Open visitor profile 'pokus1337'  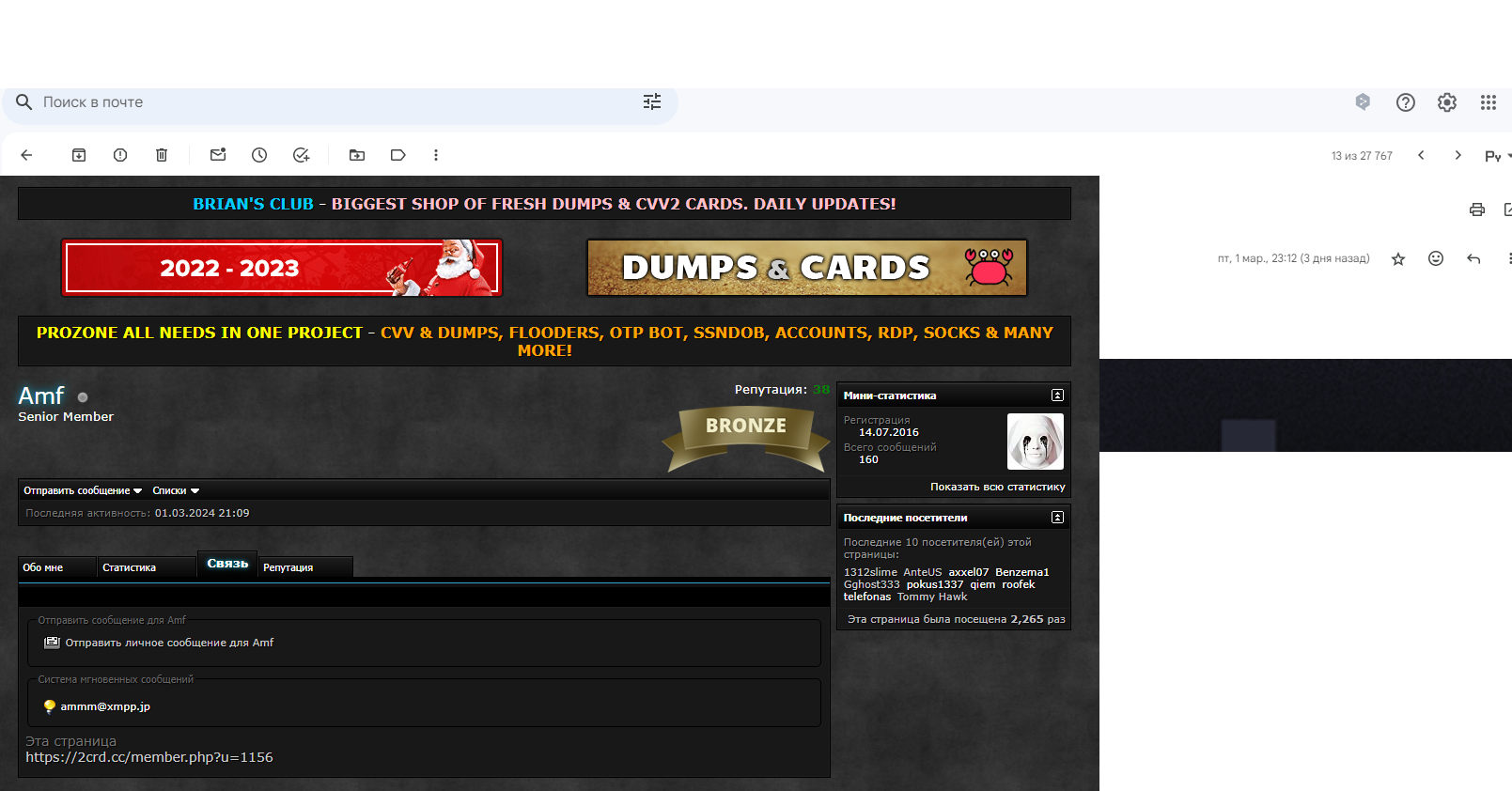click(934, 584)
